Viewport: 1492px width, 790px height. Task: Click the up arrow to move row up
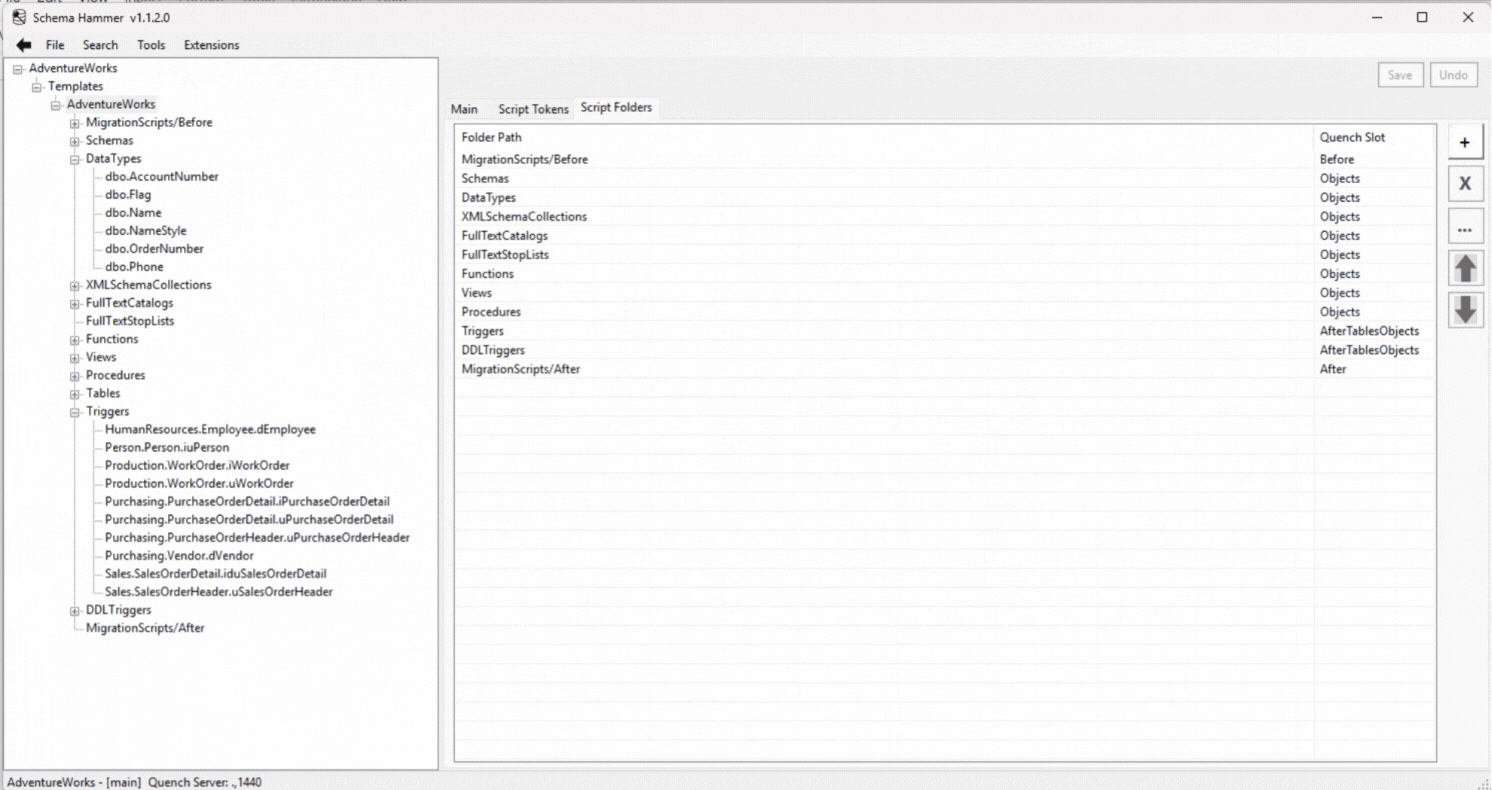tap(1465, 268)
